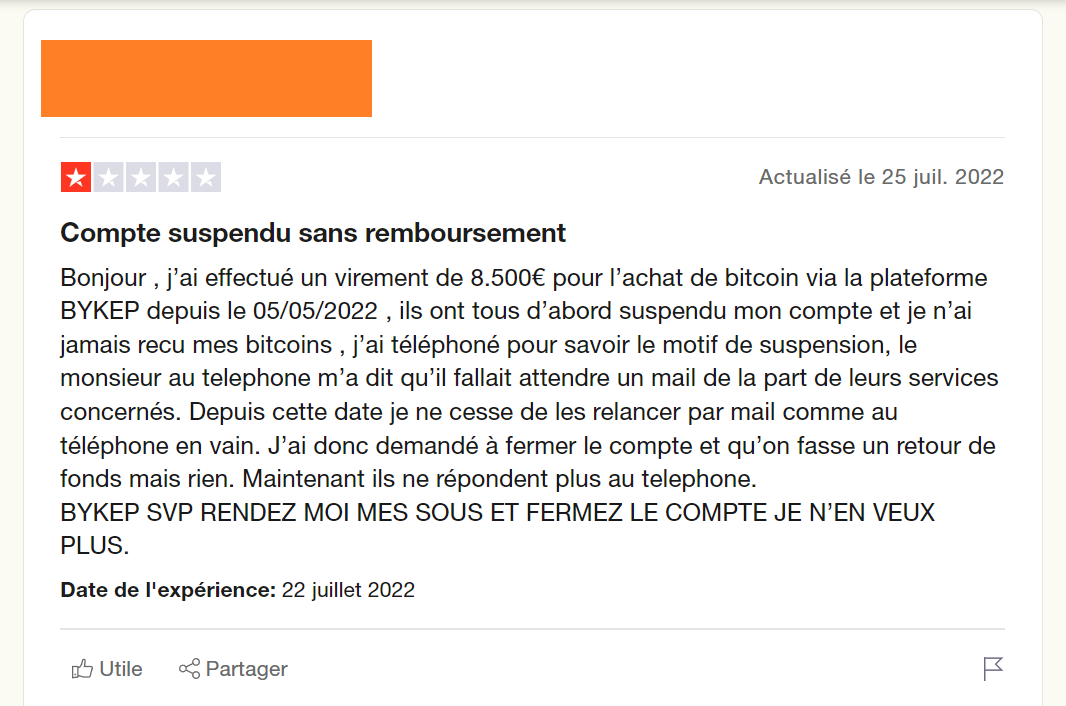
Task: Select the first red star of the rating
Action: (x=74, y=176)
